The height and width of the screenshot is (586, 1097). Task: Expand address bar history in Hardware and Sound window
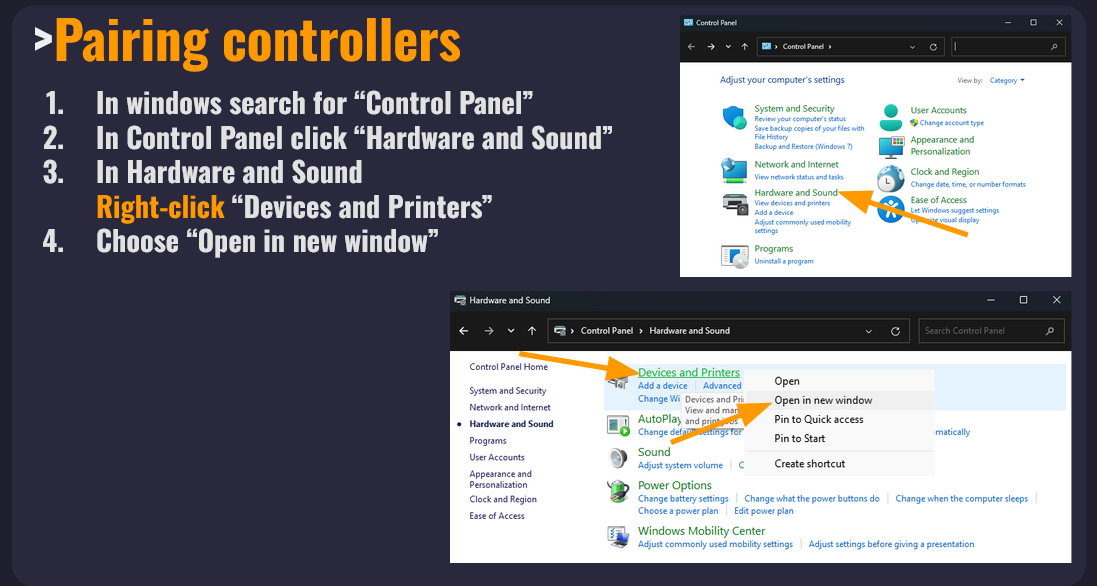point(868,331)
